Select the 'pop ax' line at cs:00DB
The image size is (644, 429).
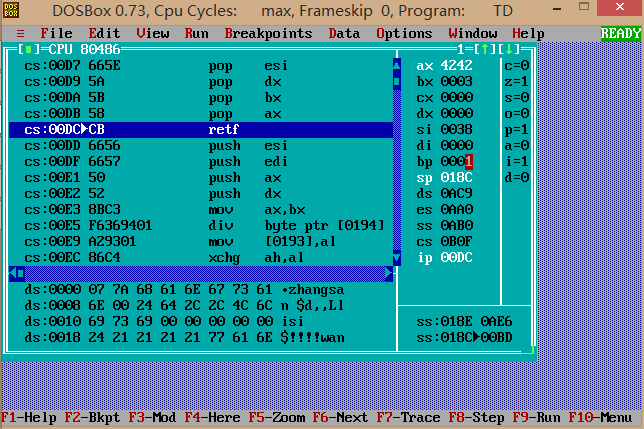201,114
